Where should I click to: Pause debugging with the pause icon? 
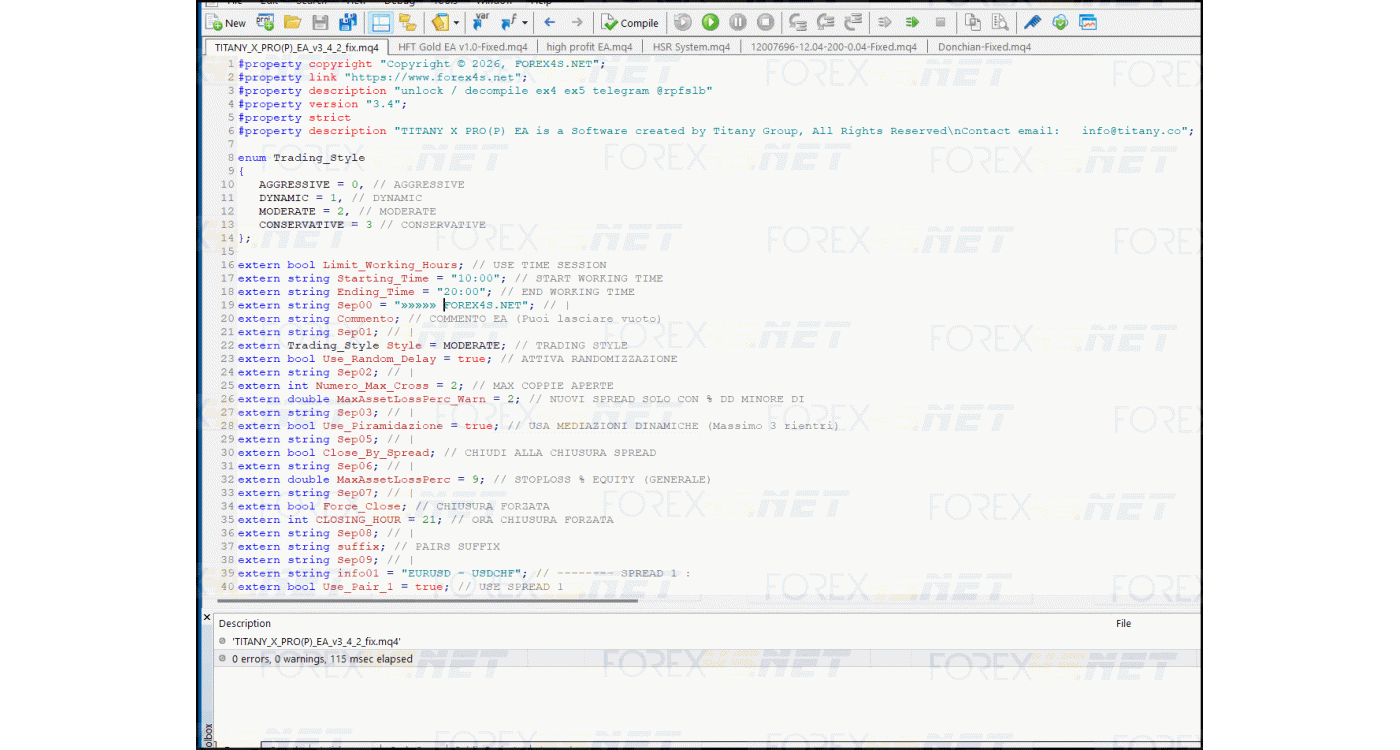[737, 22]
